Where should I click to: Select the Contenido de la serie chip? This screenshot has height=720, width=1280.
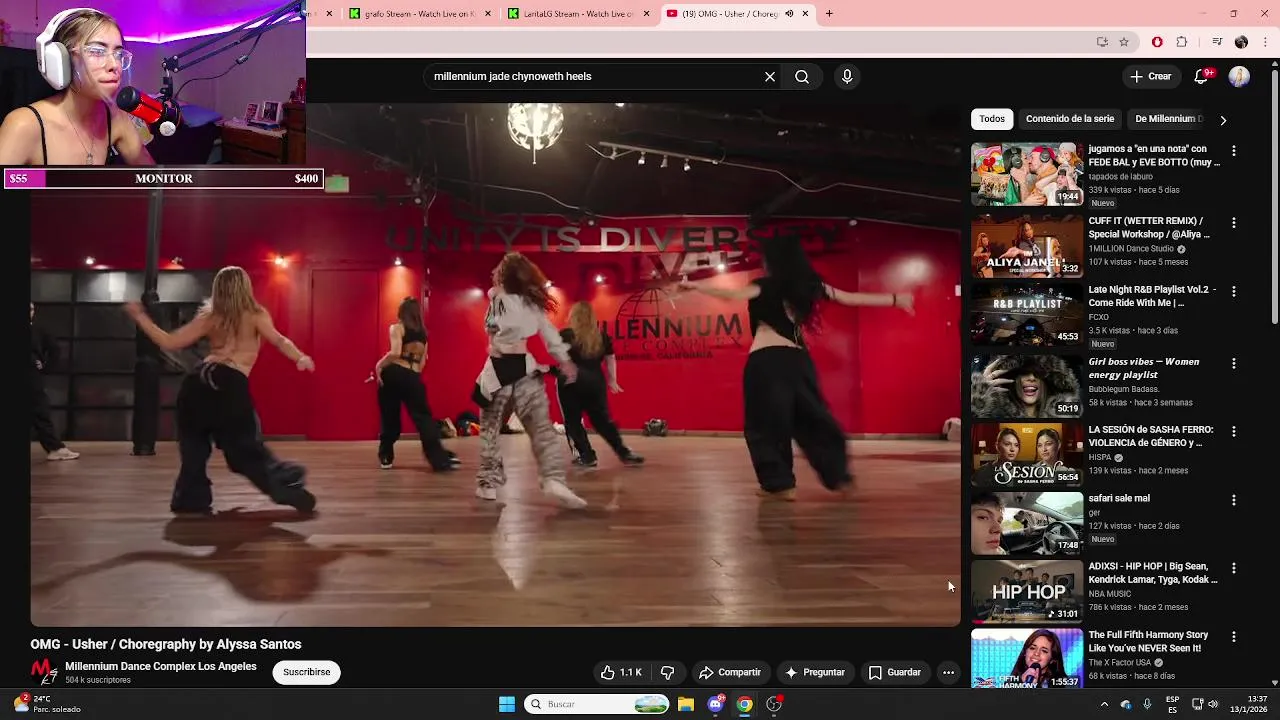pyautogui.click(x=1069, y=119)
